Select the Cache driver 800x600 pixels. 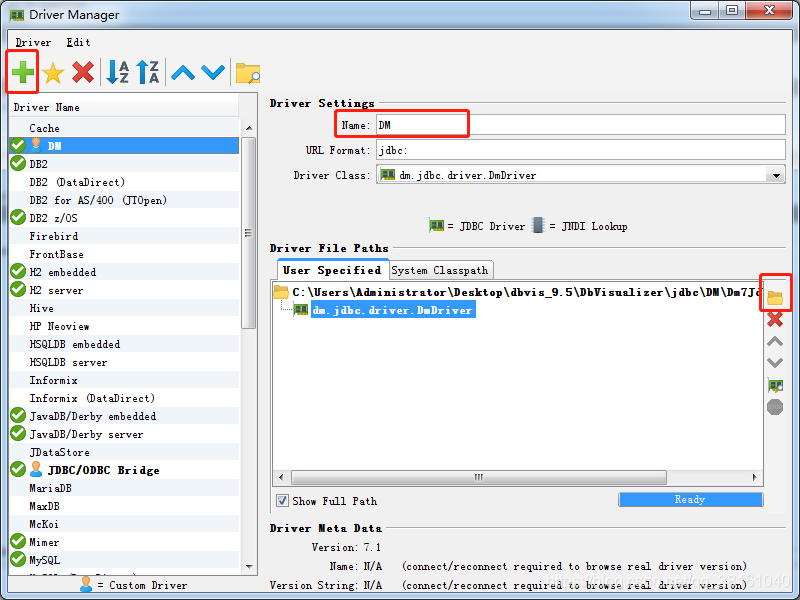[x=124, y=128]
